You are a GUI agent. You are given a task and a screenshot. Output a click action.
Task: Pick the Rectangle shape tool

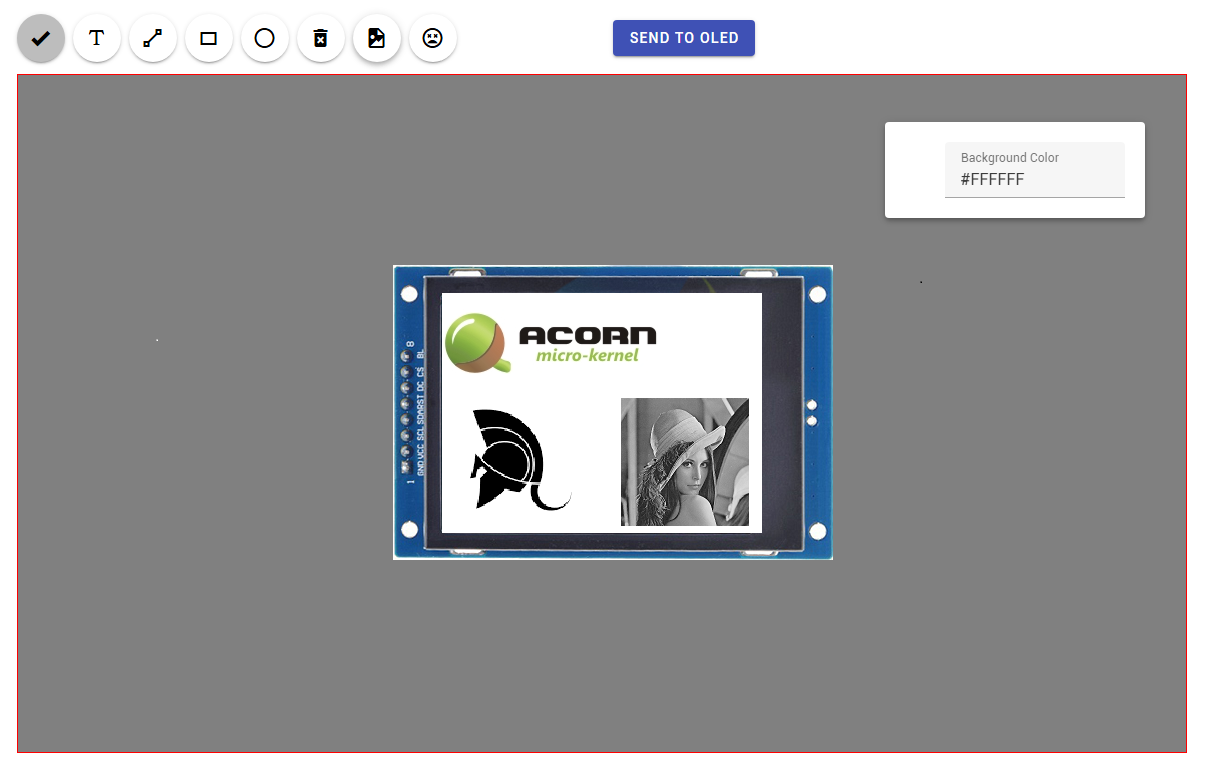pyautogui.click(x=209, y=38)
